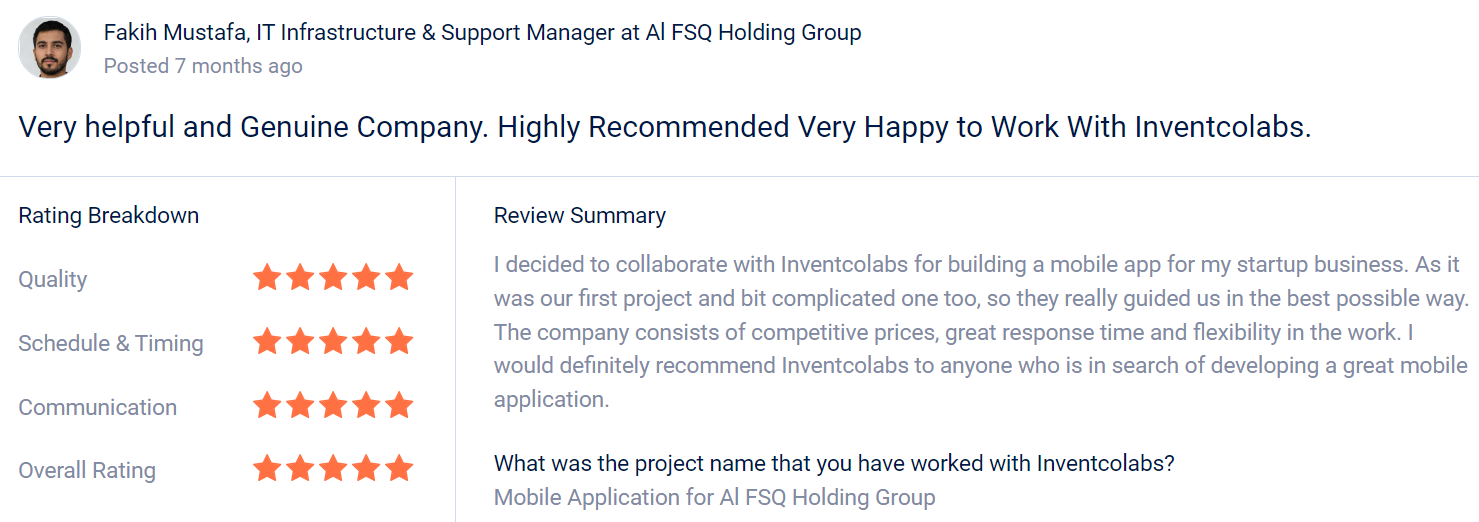Click the fifth star in Quality rating
1479x522 pixels.
coord(399,278)
